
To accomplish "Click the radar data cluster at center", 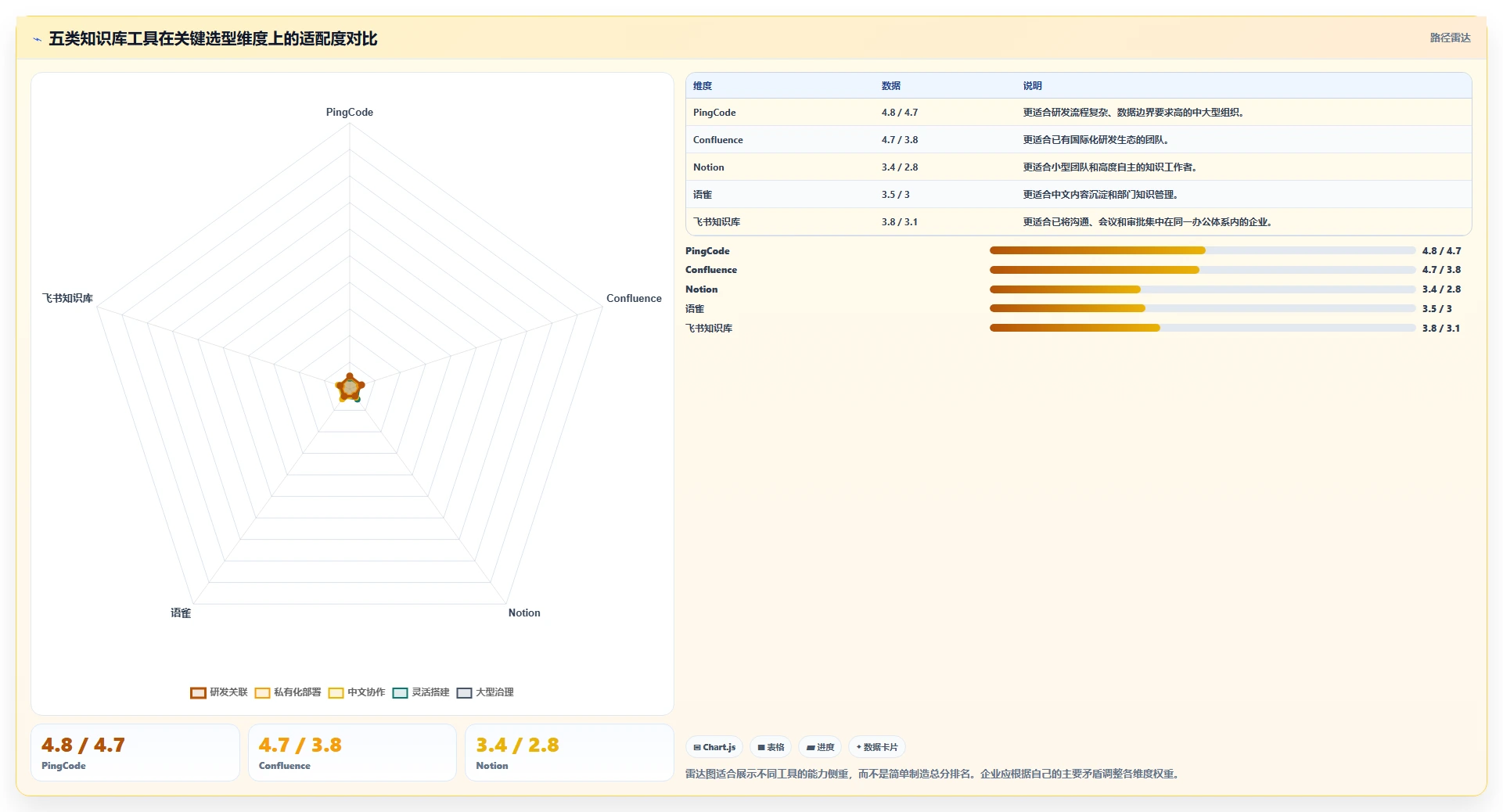I will click(350, 387).
